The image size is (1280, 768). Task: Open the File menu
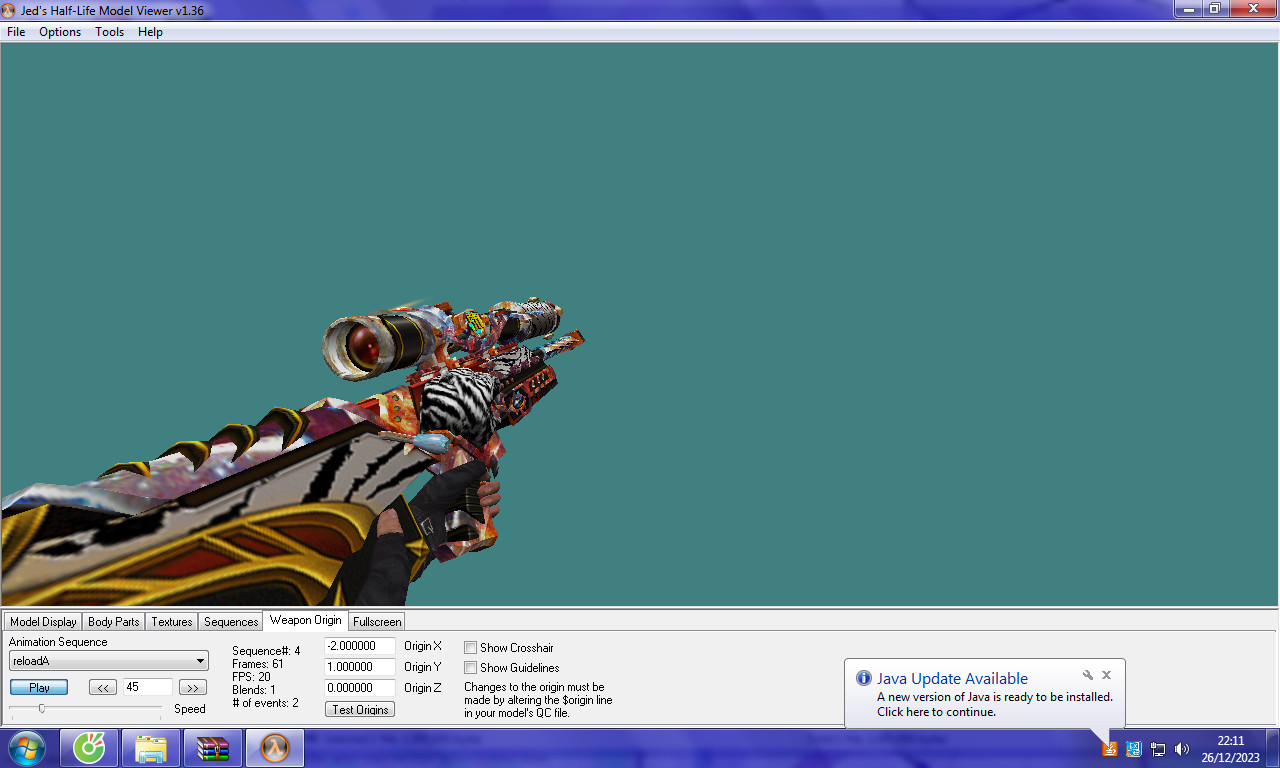coord(16,32)
